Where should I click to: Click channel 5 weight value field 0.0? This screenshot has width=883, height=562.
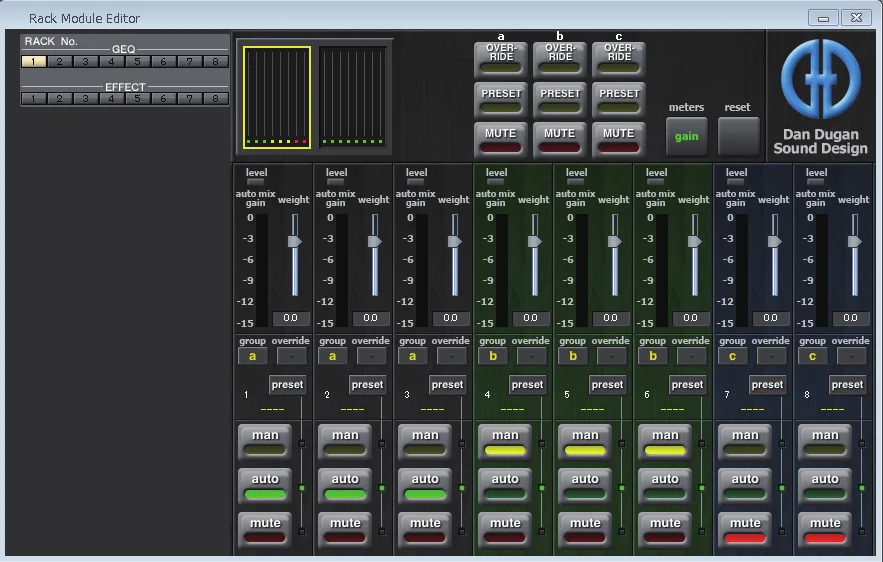[610, 318]
